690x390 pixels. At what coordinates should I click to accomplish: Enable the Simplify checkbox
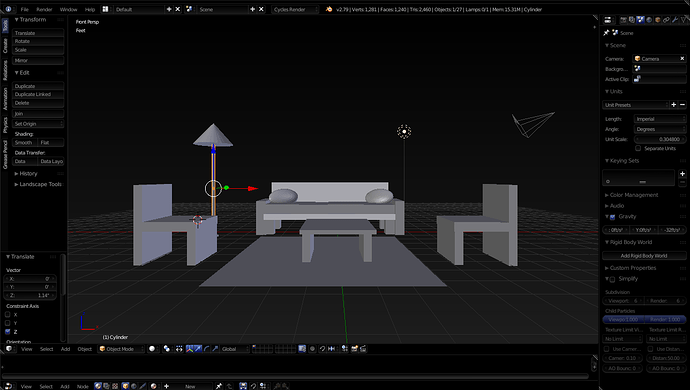tap(612, 279)
